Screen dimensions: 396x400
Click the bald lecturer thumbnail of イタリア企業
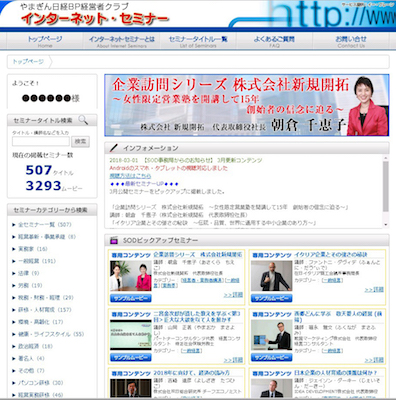tap(272, 276)
